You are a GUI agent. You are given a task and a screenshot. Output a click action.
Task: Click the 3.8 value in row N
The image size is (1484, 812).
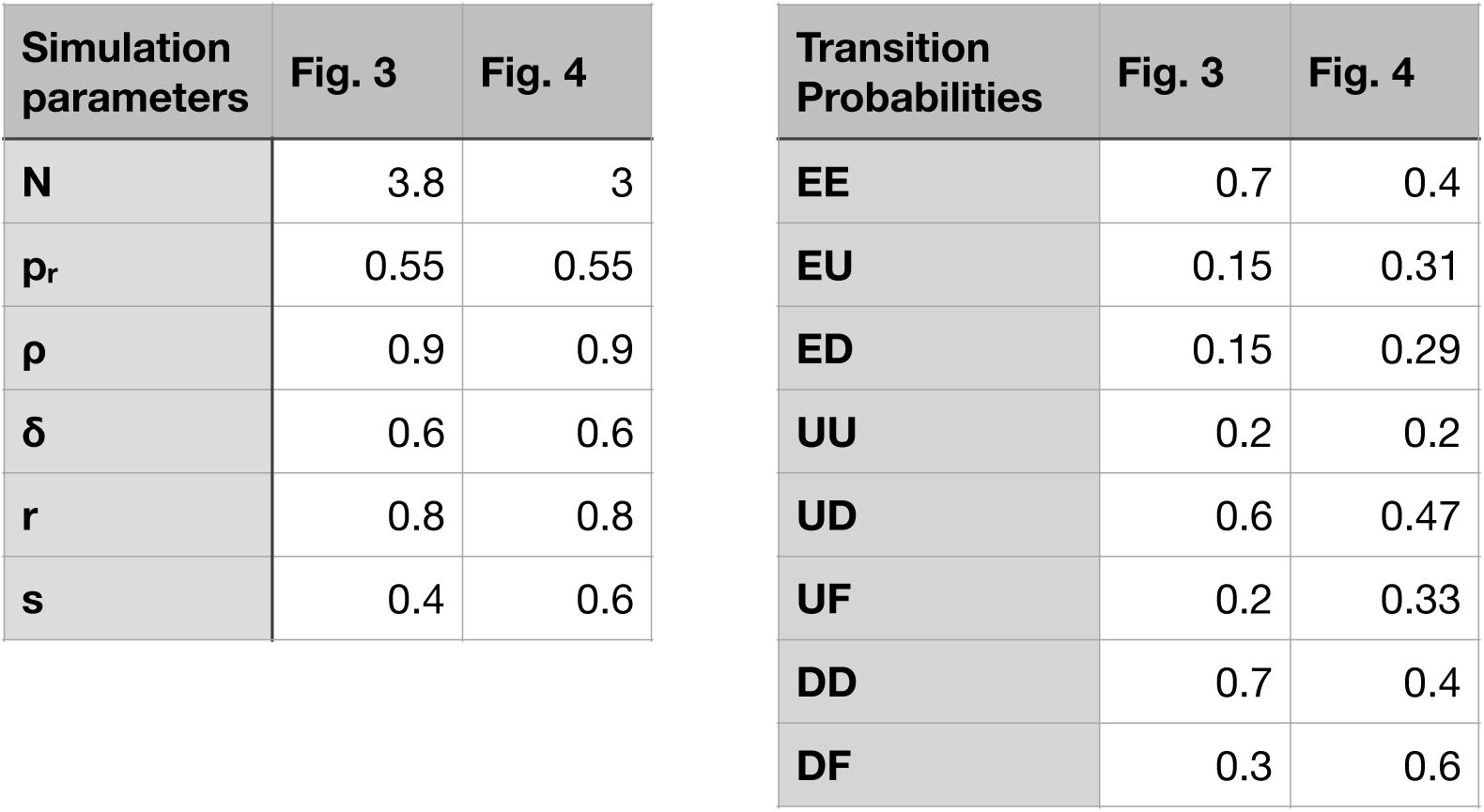(415, 182)
